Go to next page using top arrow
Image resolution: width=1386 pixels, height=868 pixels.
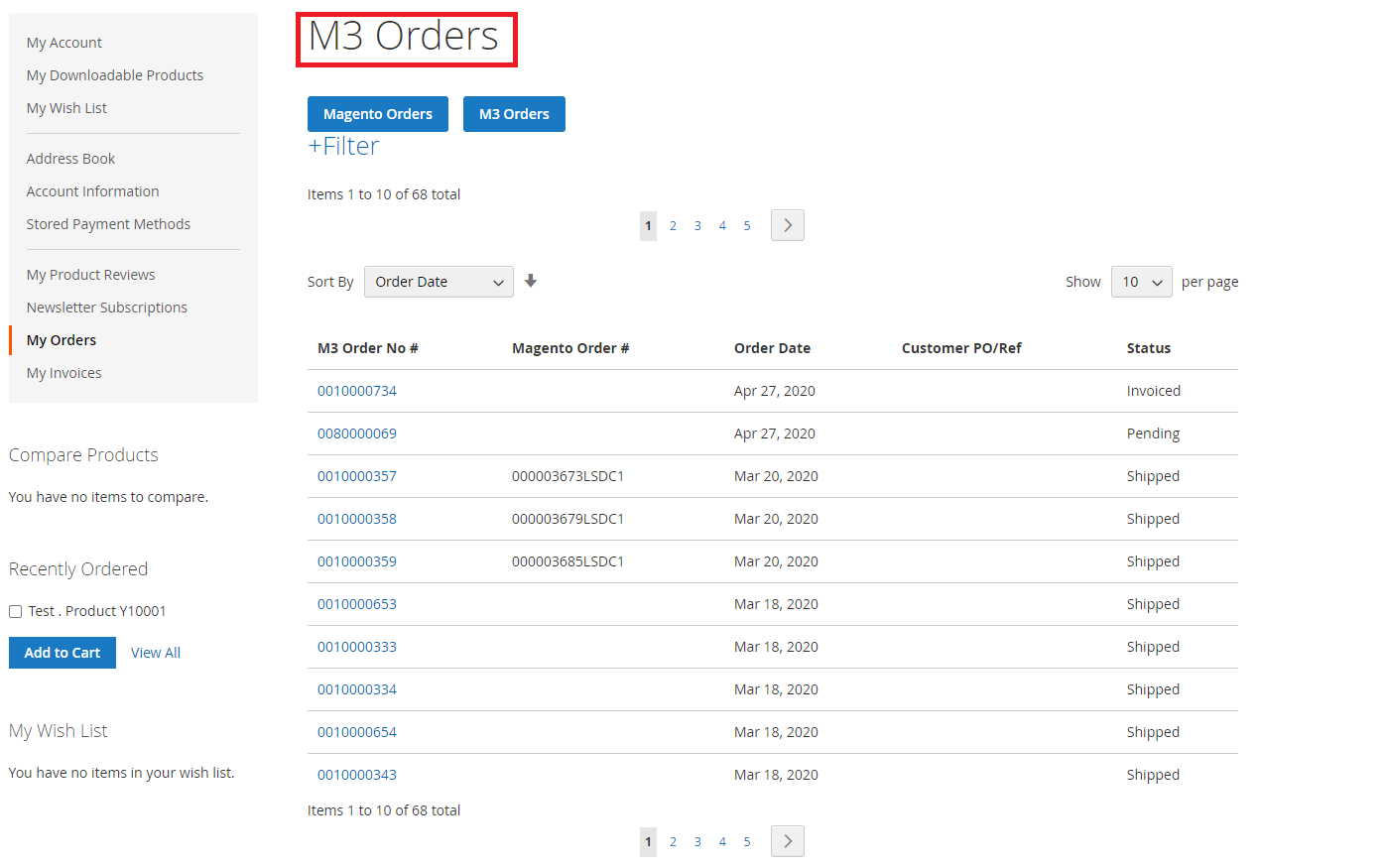(x=788, y=225)
